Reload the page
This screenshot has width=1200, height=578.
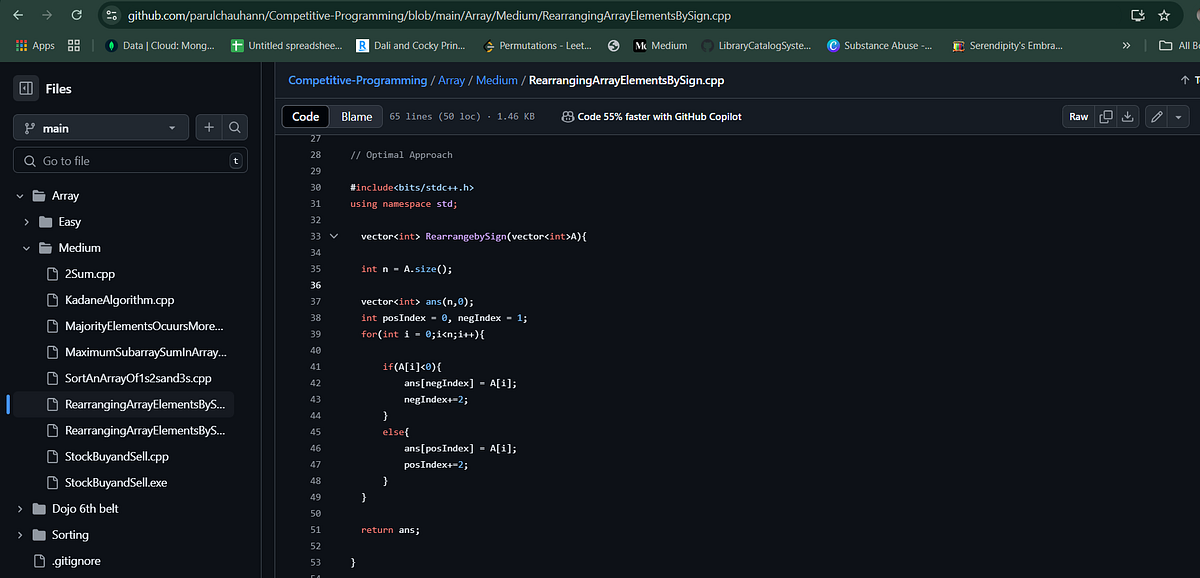pyautogui.click(x=77, y=15)
